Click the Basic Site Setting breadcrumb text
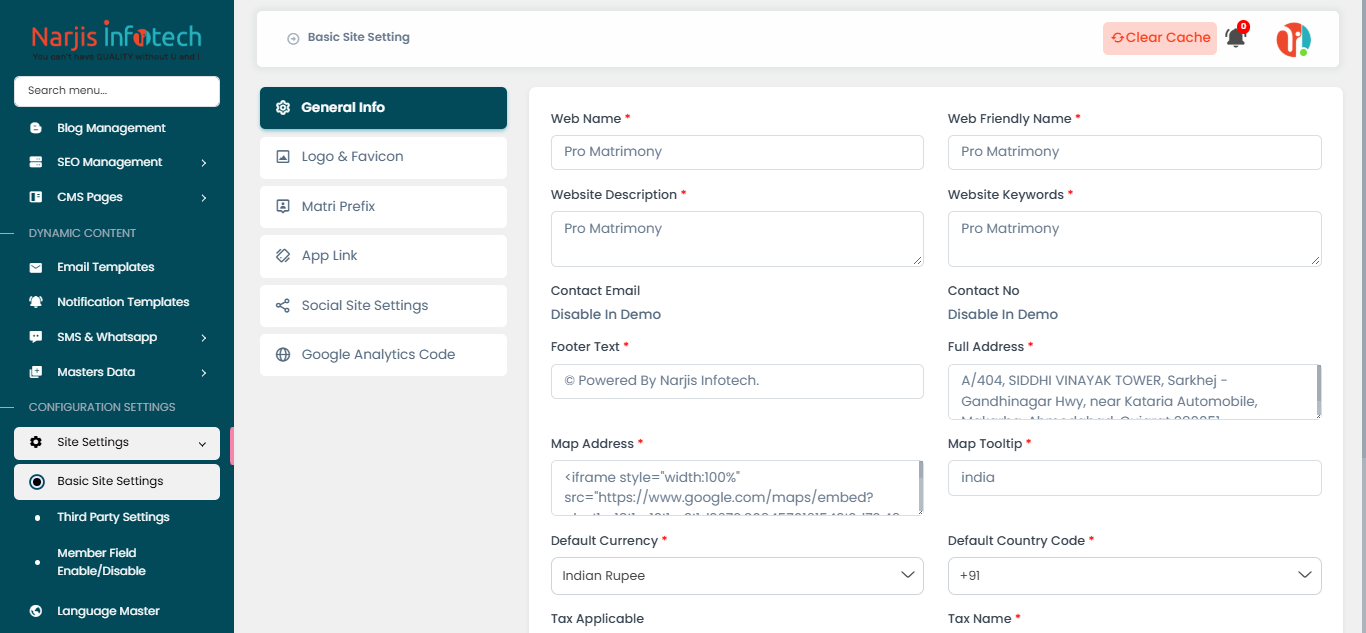 point(359,37)
